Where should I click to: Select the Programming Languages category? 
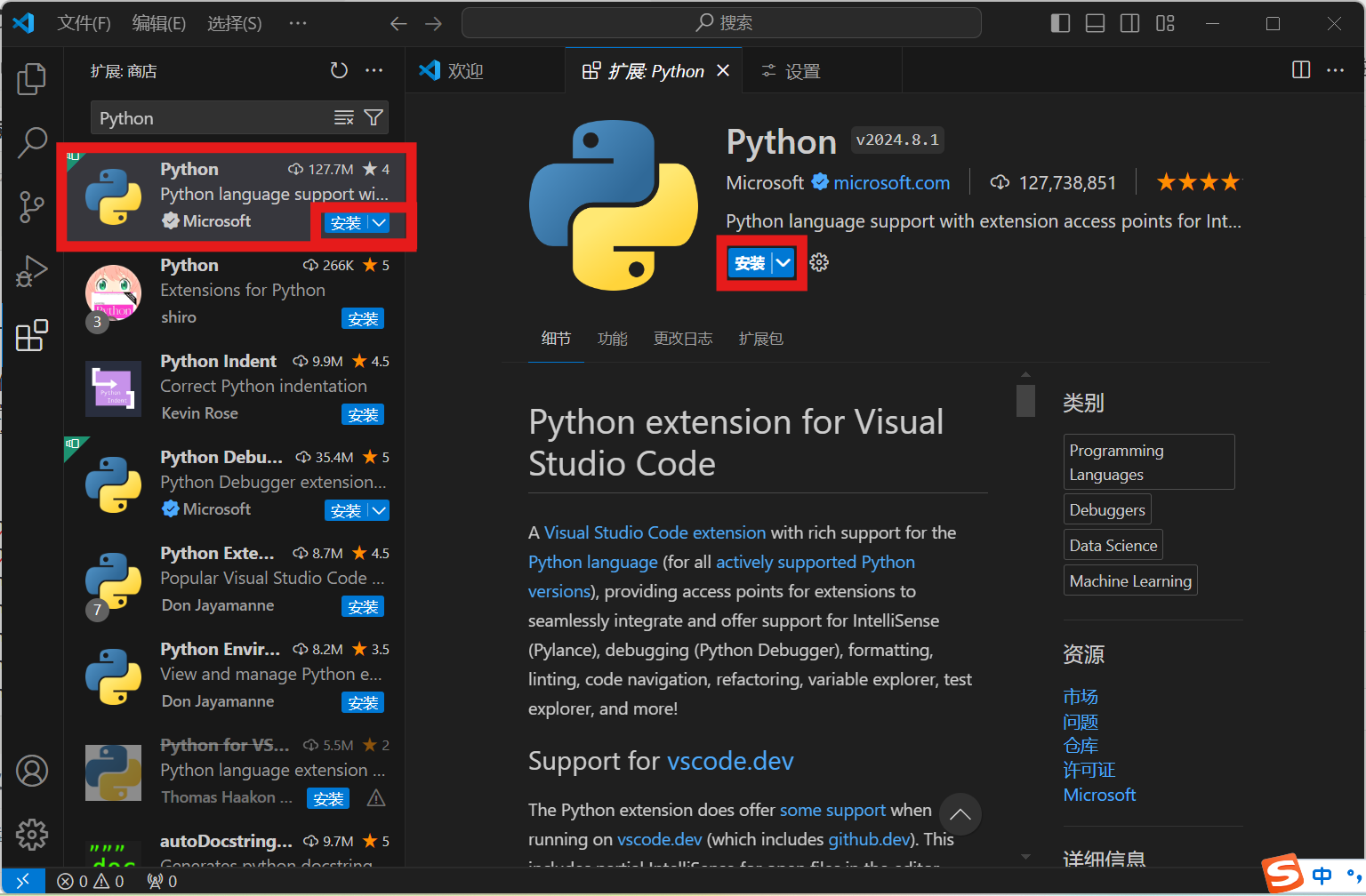pos(1149,462)
